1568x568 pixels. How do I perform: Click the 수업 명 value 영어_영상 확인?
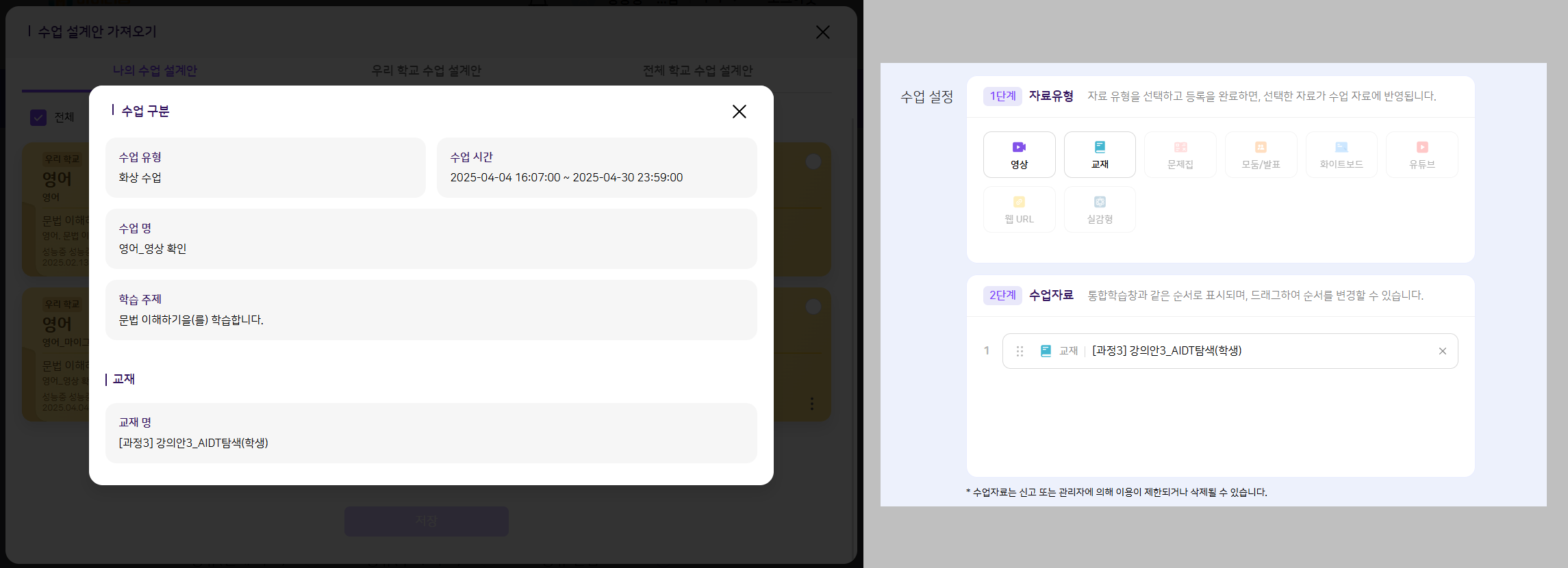coord(153,248)
